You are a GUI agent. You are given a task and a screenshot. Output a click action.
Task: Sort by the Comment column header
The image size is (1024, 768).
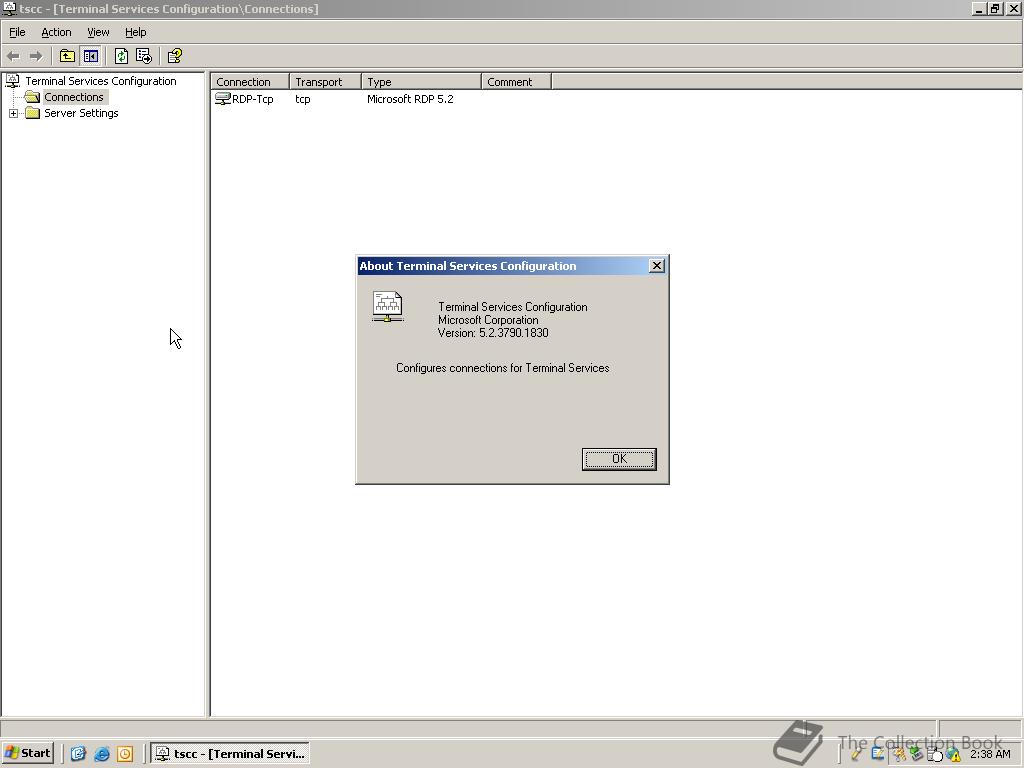click(x=517, y=82)
